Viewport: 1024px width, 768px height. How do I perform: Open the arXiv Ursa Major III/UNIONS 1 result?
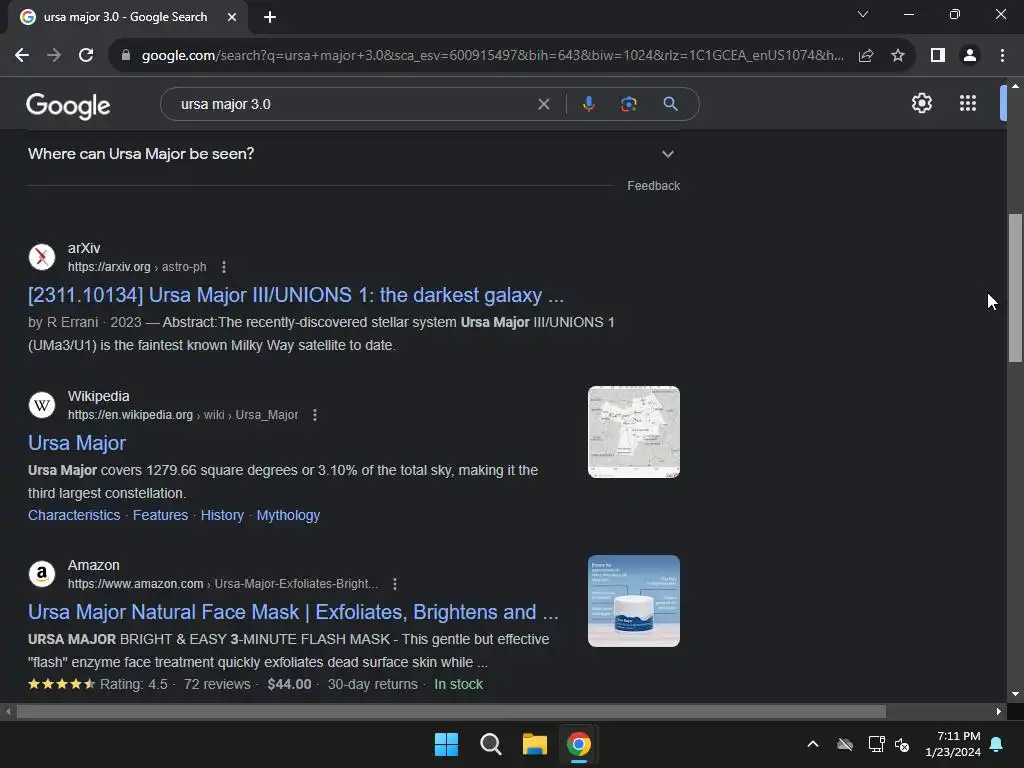[x=296, y=295]
